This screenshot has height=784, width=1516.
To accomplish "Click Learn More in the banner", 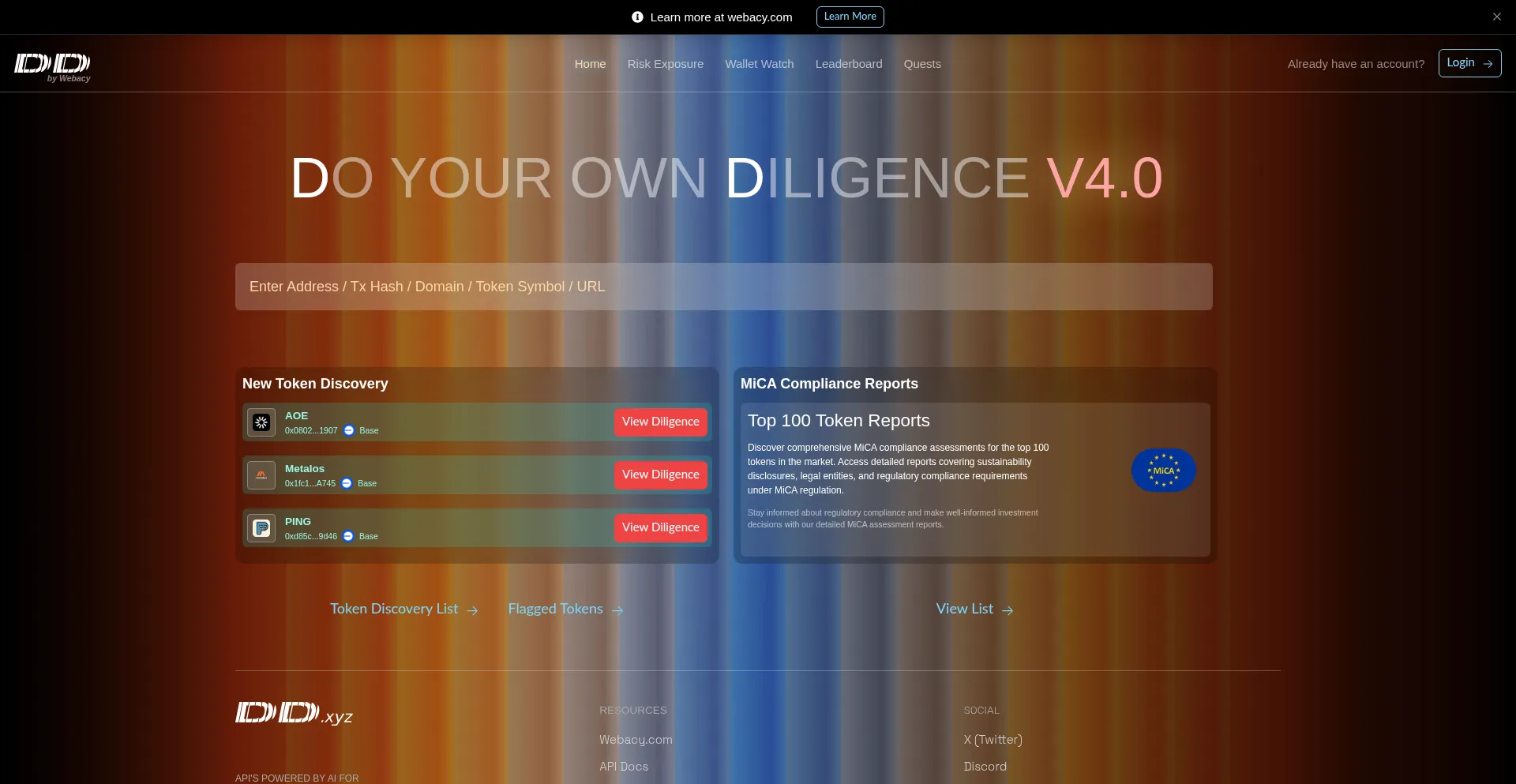I will (850, 17).
